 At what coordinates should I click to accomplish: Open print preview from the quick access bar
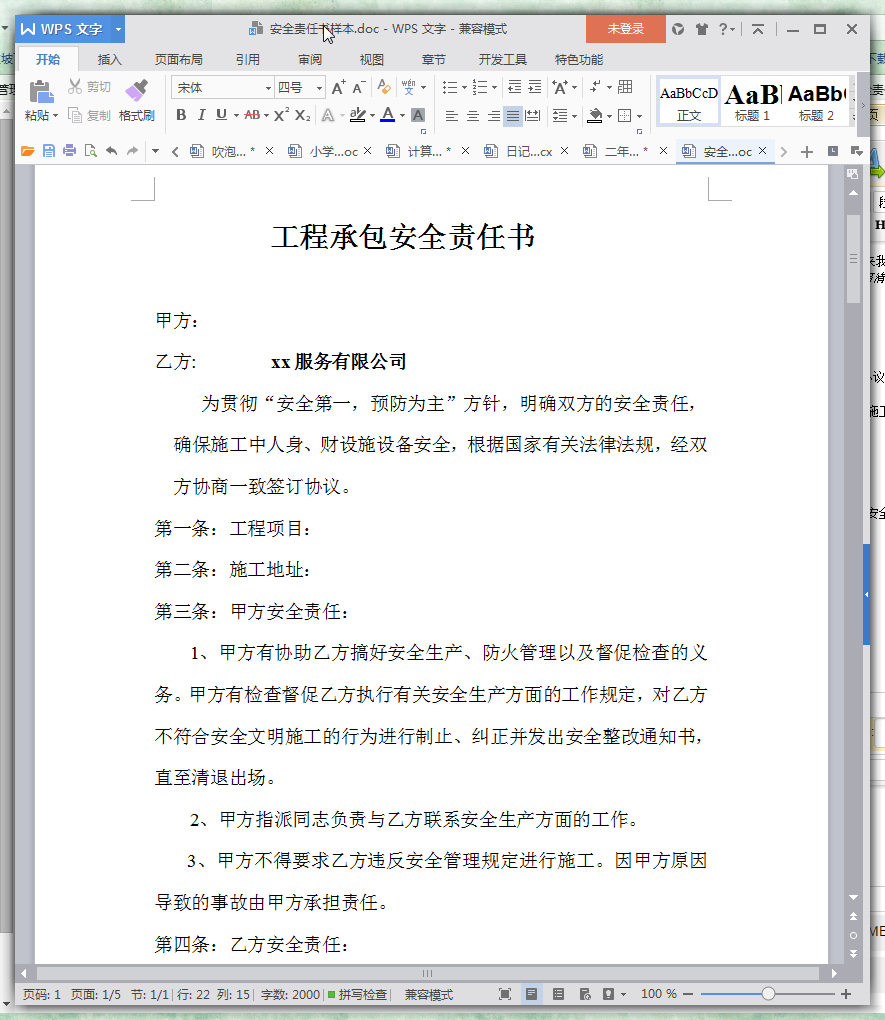(90, 152)
